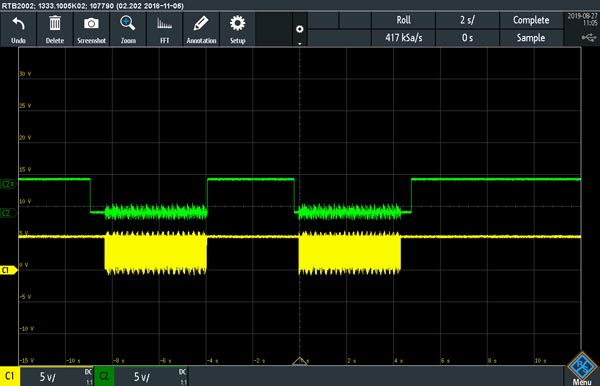Click the Delete trash can icon
Screen dimensions: 600x386
click(55, 23)
